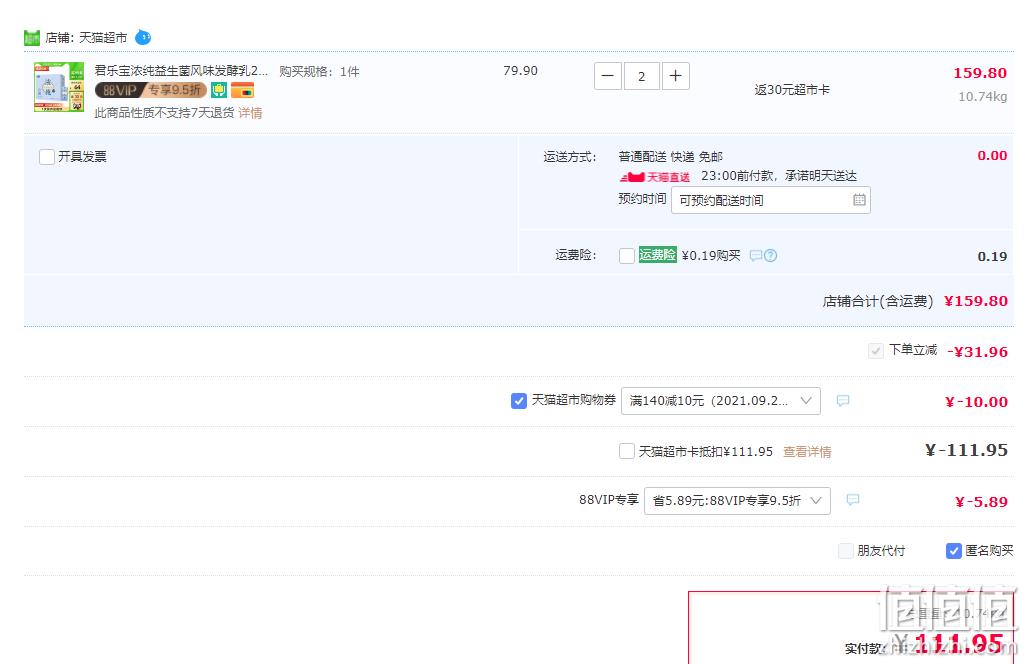Click the 88VIP 专享9.5折 badge
Image resolution: width=1027 pixels, height=664 pixels.
point(151,90)
